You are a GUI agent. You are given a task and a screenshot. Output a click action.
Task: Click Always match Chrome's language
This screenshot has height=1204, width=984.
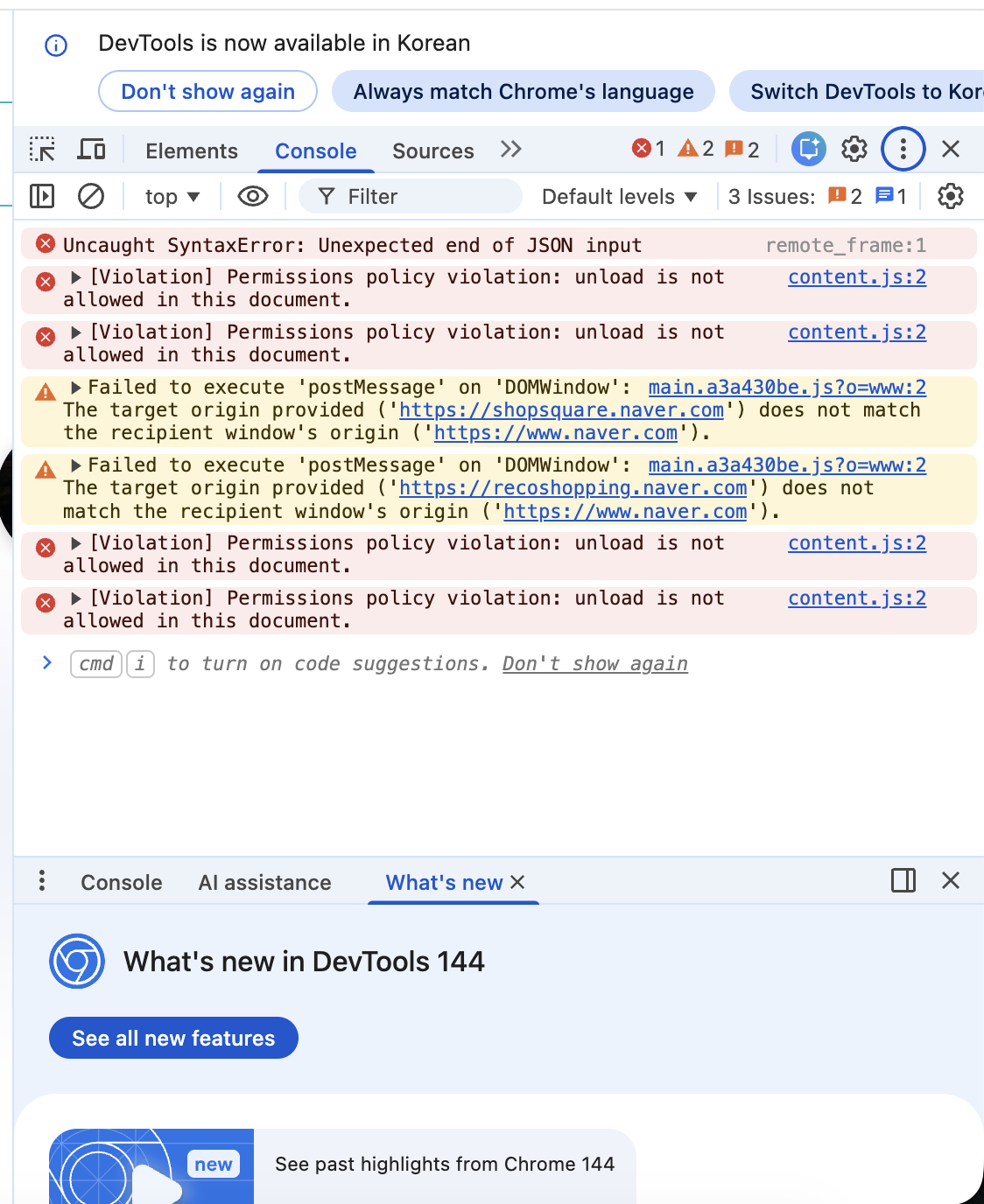click(x=524, y=91)
